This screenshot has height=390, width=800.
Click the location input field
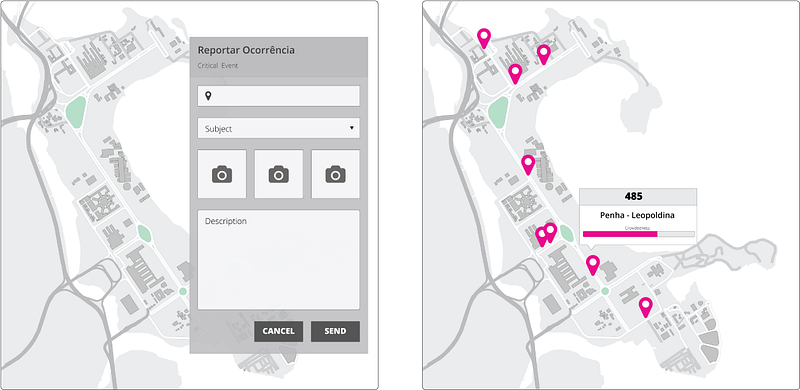pos(279,96)
